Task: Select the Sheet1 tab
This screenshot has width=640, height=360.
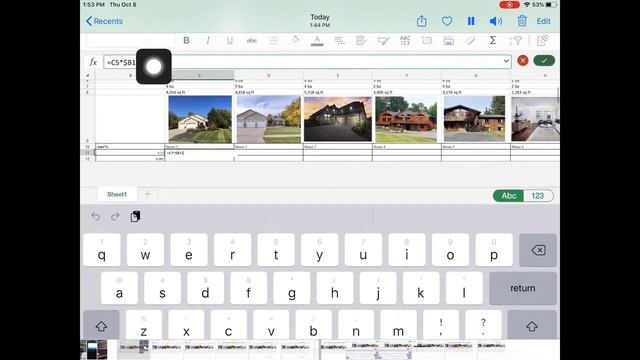Action: pos(117,194)
